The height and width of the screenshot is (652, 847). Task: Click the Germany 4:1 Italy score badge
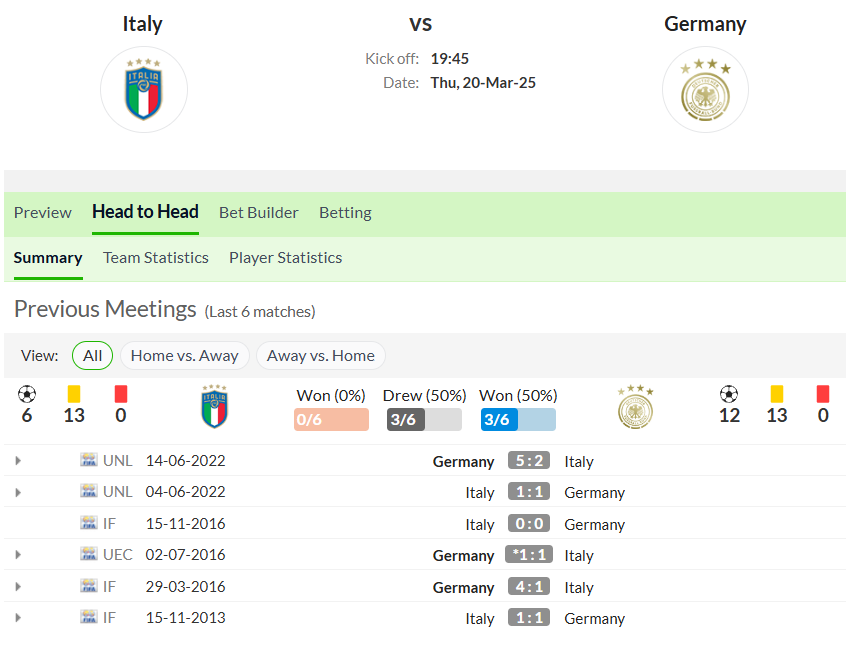(529, 587)
